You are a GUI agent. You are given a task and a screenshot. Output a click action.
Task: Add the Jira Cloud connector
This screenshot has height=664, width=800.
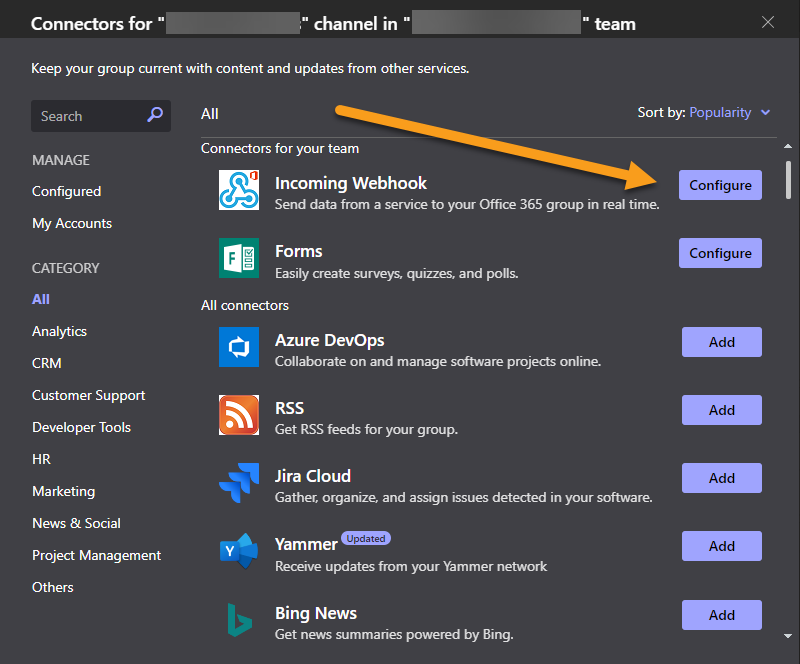pos(721,478)
